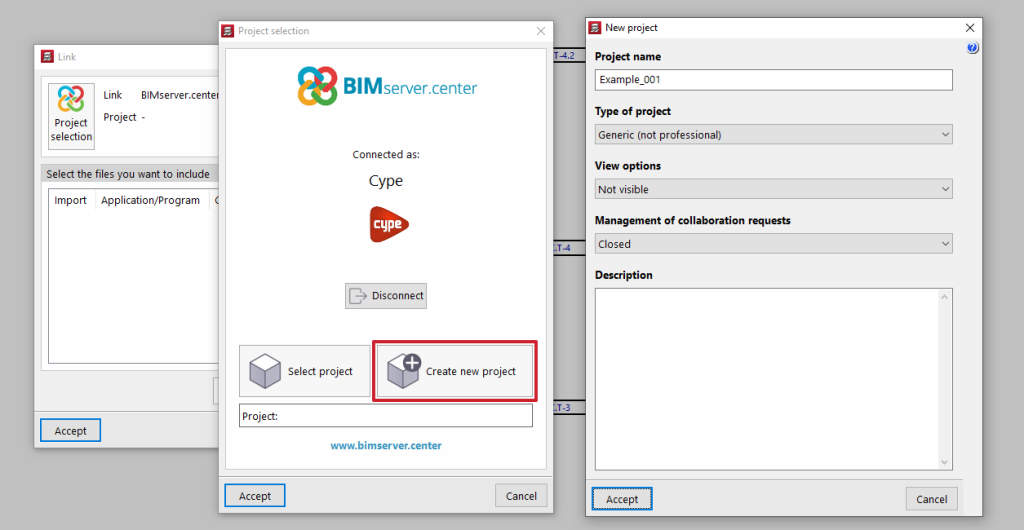Close the New project dialog
This screenshot has width=1024, height=530.
[969, 28]
